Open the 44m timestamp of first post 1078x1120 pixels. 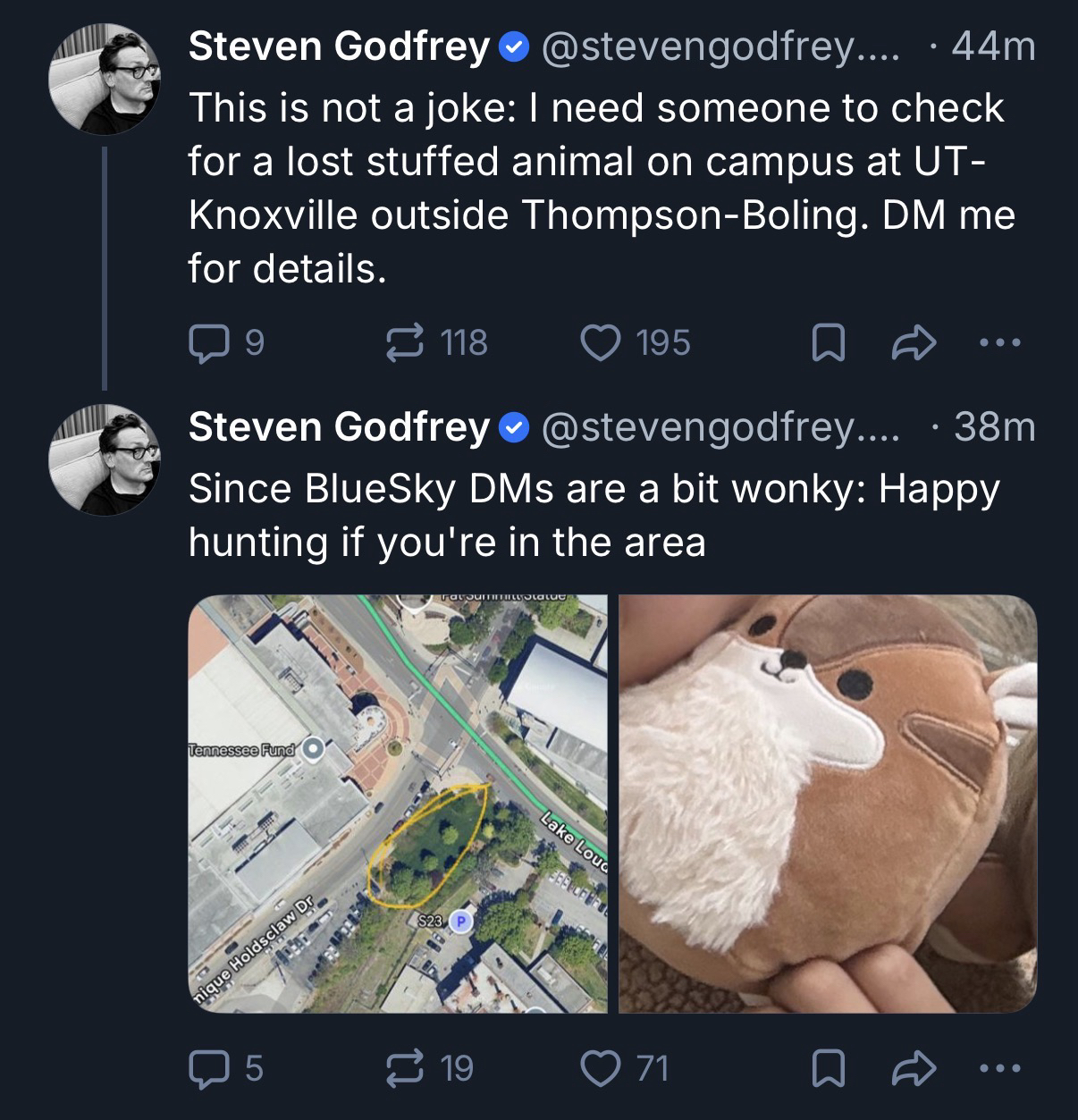993,46
